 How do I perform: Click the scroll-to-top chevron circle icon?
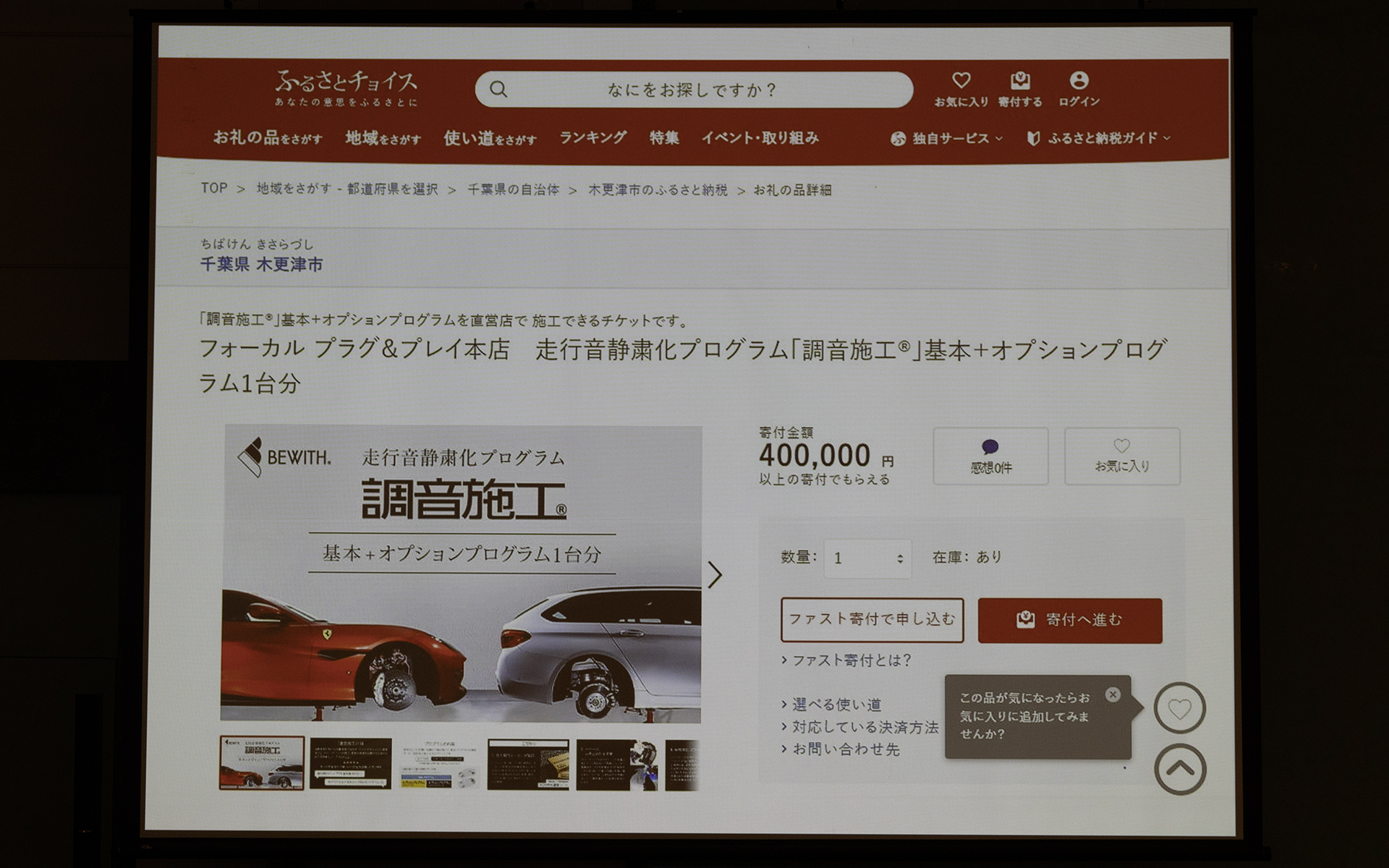pyautogui.click(x=1180, y=768)
